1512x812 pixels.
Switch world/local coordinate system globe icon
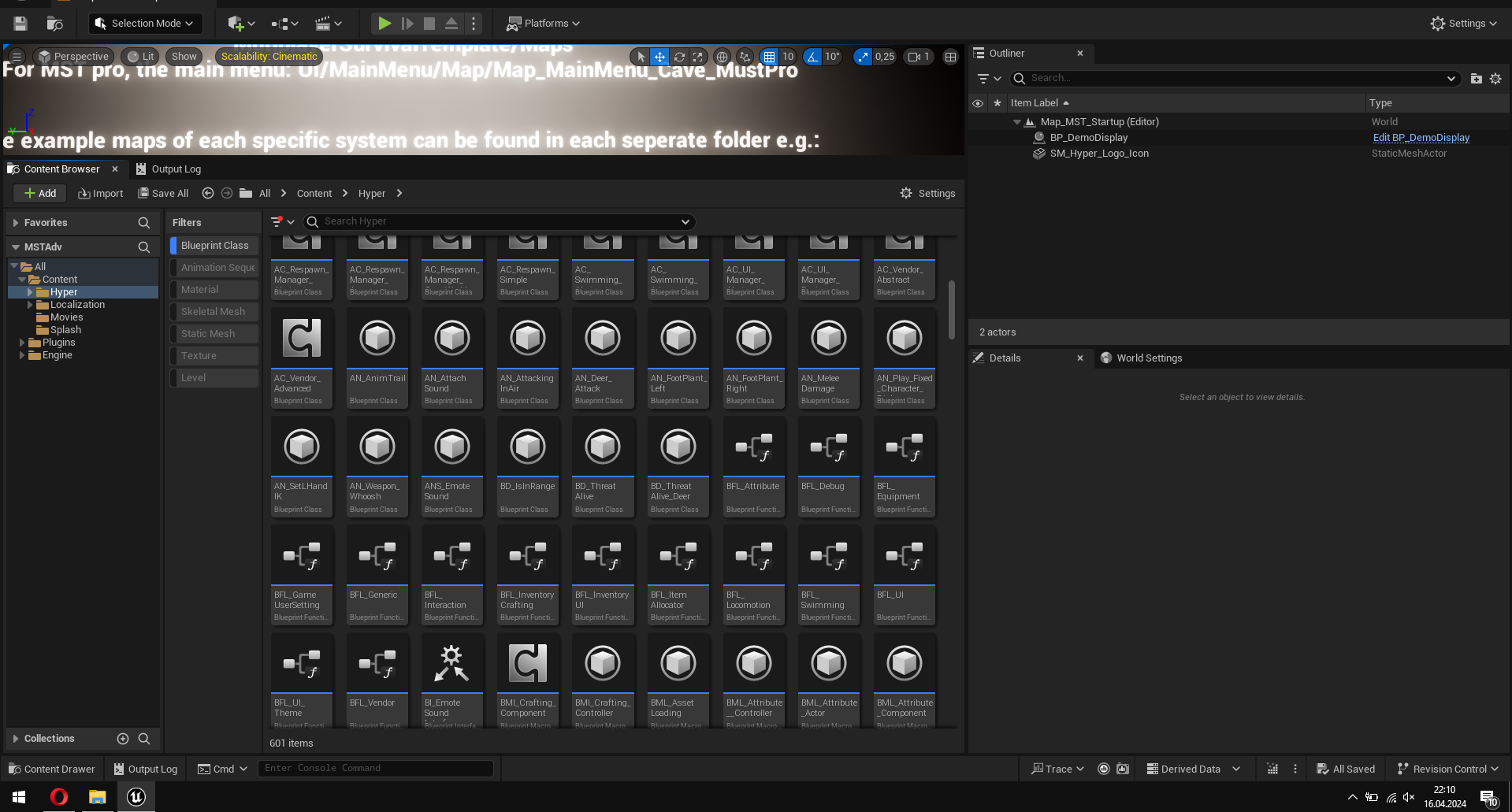[722, 57]
